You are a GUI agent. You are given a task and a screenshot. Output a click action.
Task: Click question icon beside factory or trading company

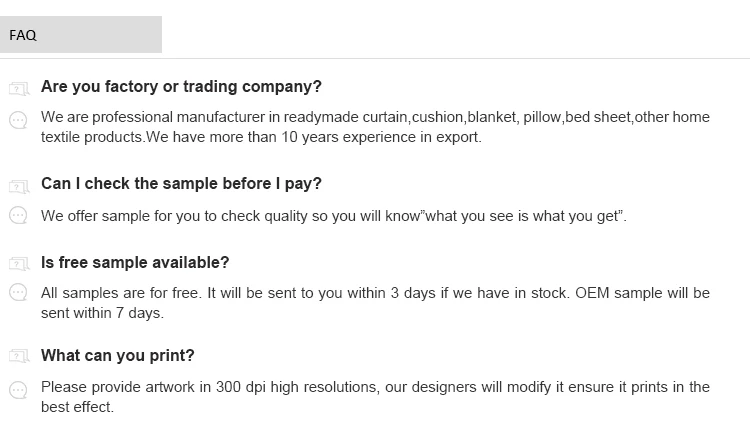19,89
